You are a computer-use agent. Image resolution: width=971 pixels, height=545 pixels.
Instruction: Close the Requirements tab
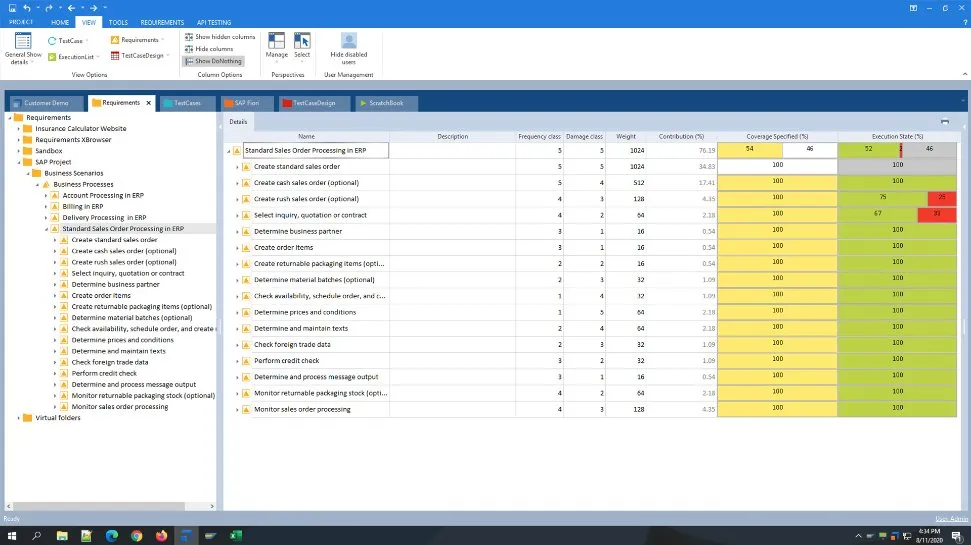tap(149, 103)
